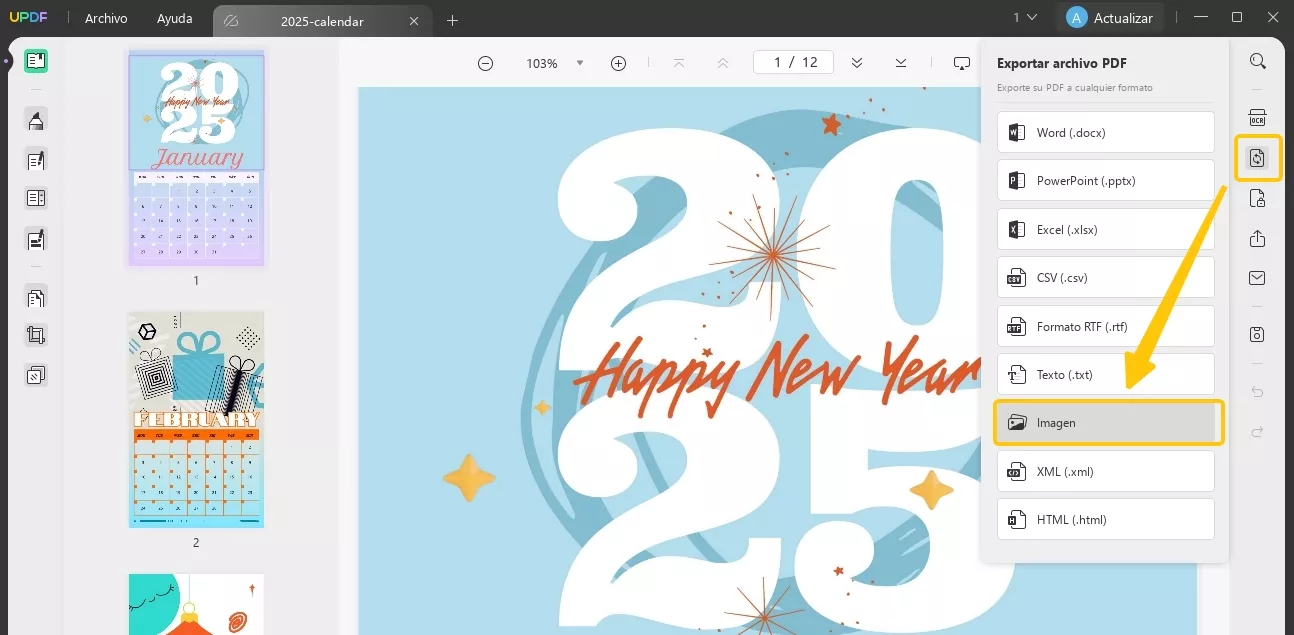Open the Protect PDF lock icon
Image resolution: width=1294 pixels, height=635 pixels.
pos(1258,199)
